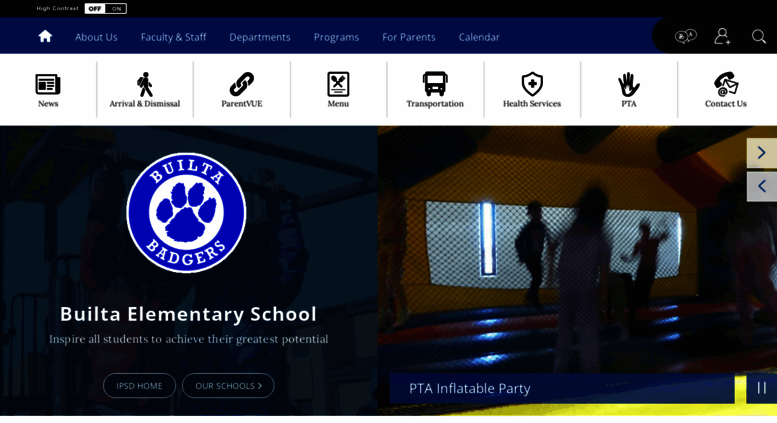Open Health Services shield icon

pos(532,84)
